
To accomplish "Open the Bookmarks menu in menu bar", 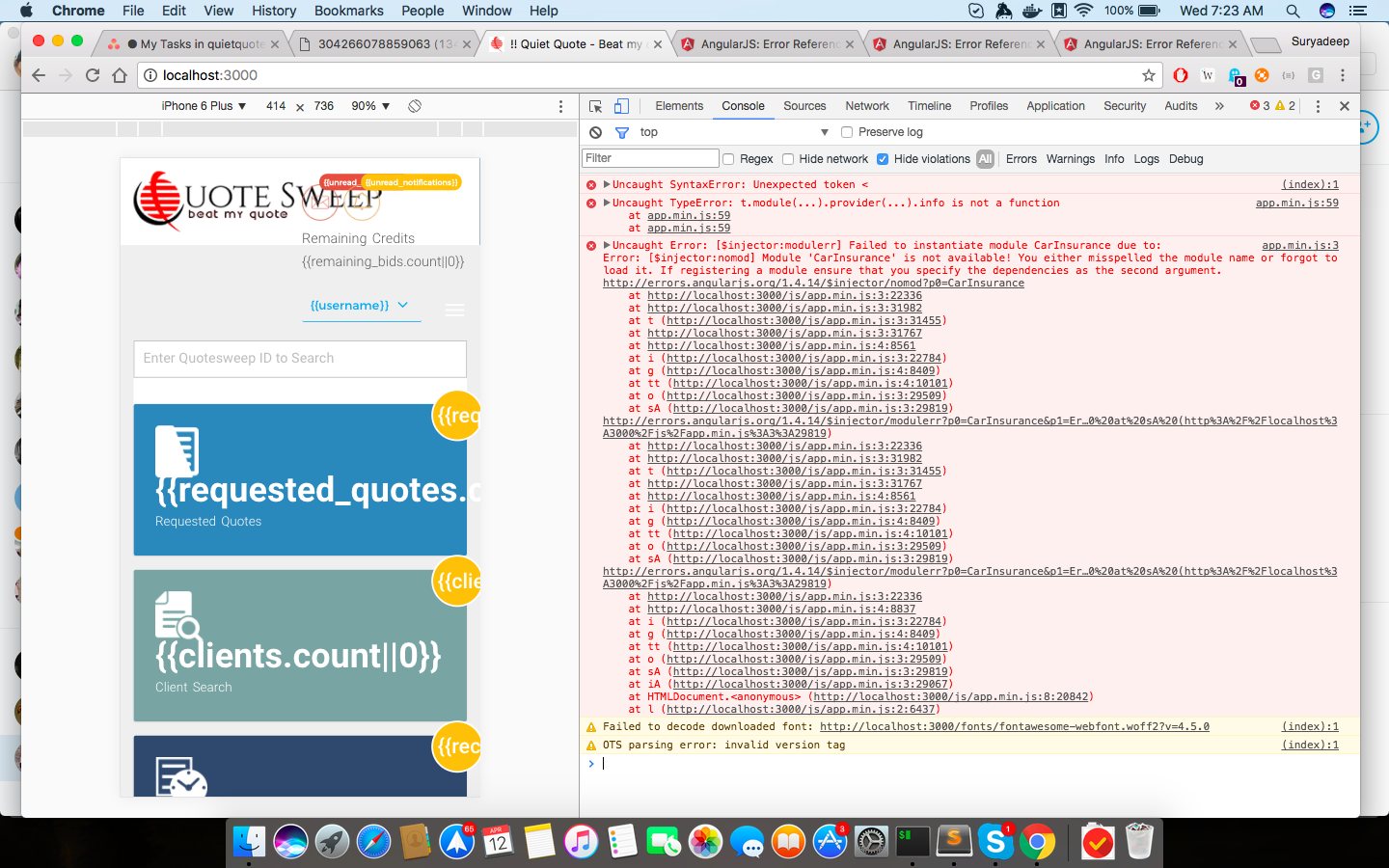I will tap(348, 11).
